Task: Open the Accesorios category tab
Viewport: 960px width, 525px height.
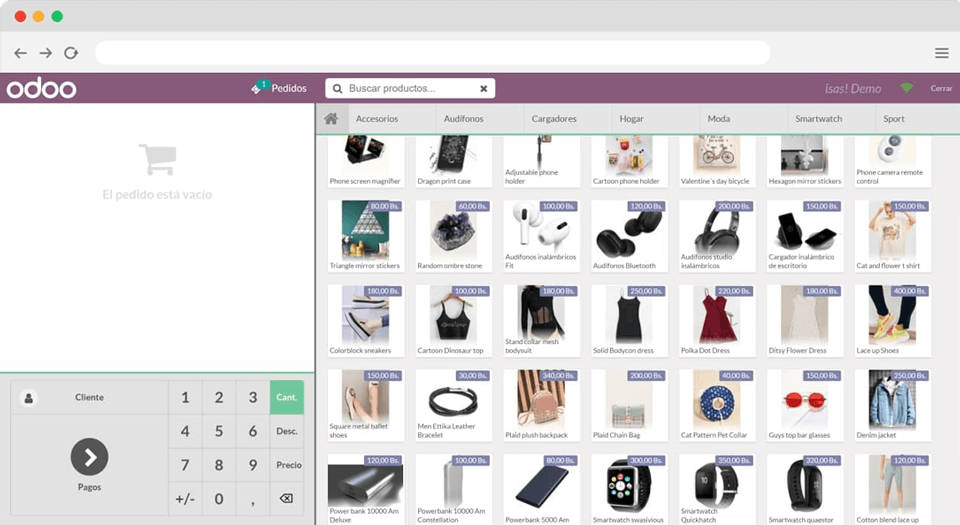Action: (x=377, y=119)
